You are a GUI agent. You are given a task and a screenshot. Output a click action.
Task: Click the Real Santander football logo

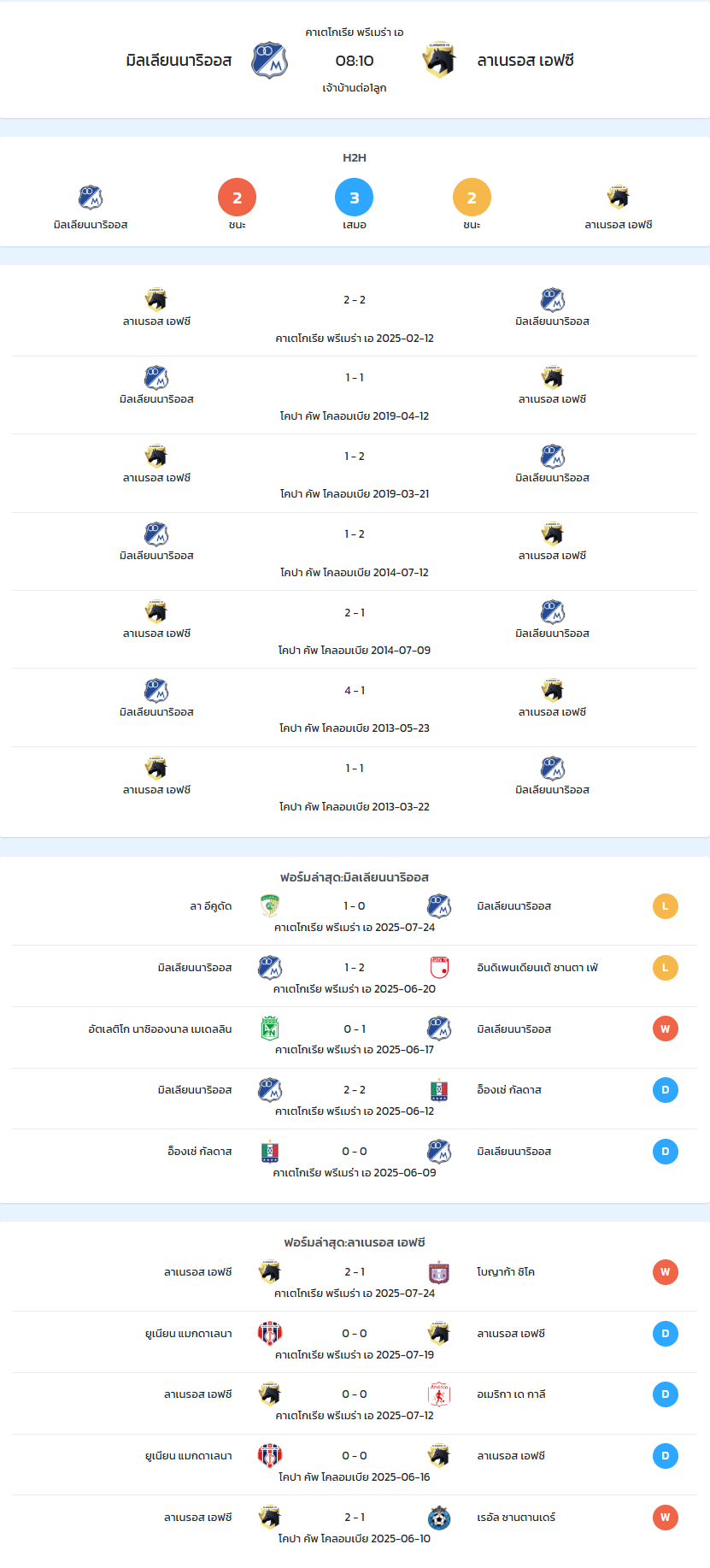click(439, 1518)
